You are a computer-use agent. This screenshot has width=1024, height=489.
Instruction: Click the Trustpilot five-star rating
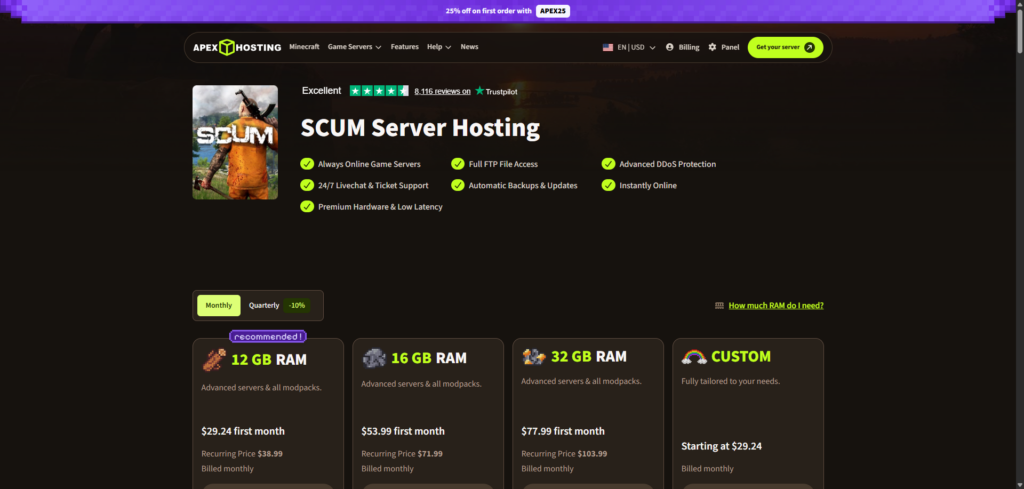tap(379, 91)
